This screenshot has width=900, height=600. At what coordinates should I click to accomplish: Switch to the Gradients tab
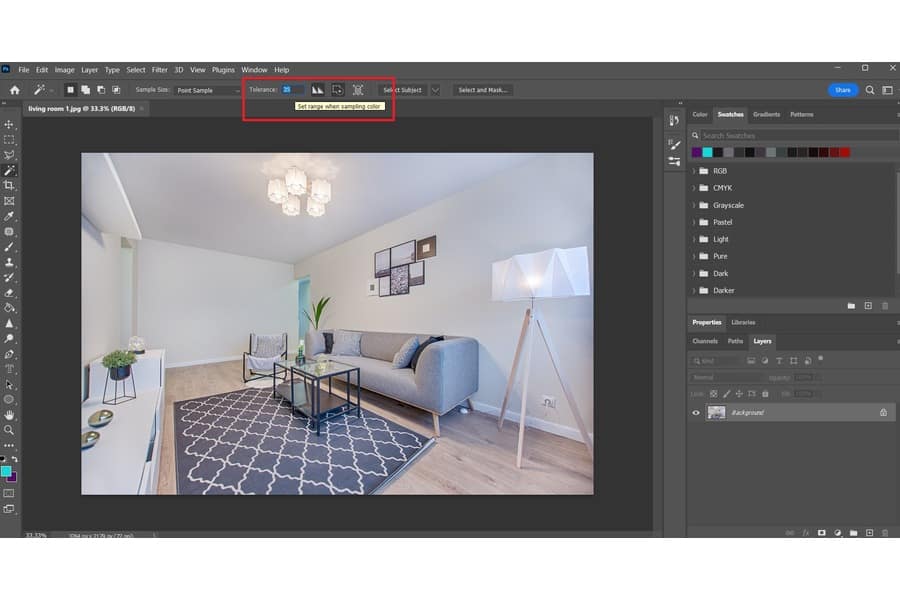click(x=766, y=115)
